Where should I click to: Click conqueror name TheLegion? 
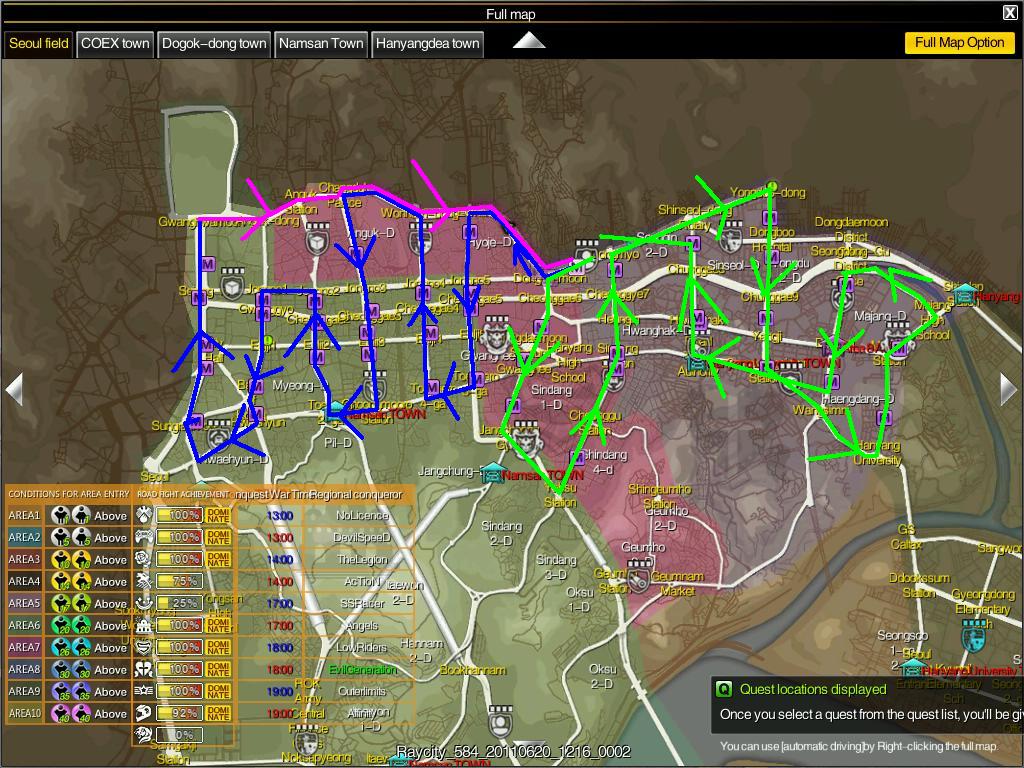pos(362,559)
